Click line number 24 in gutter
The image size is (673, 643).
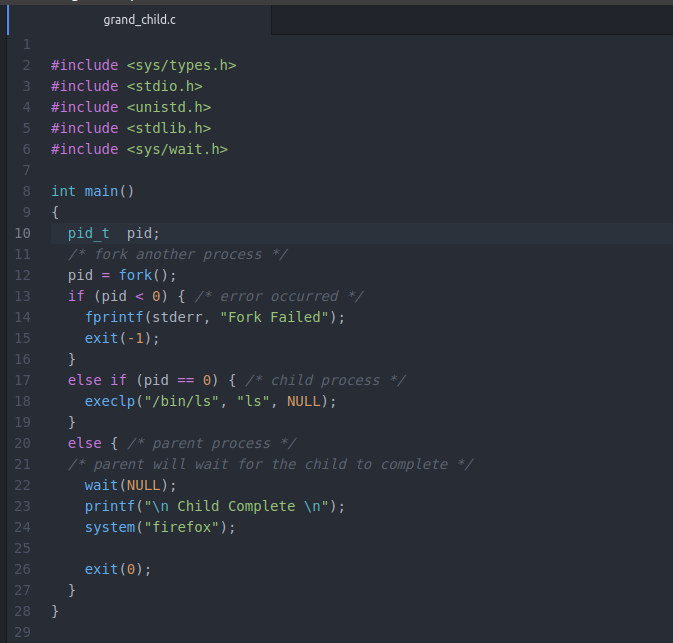(x=23, y=528)
